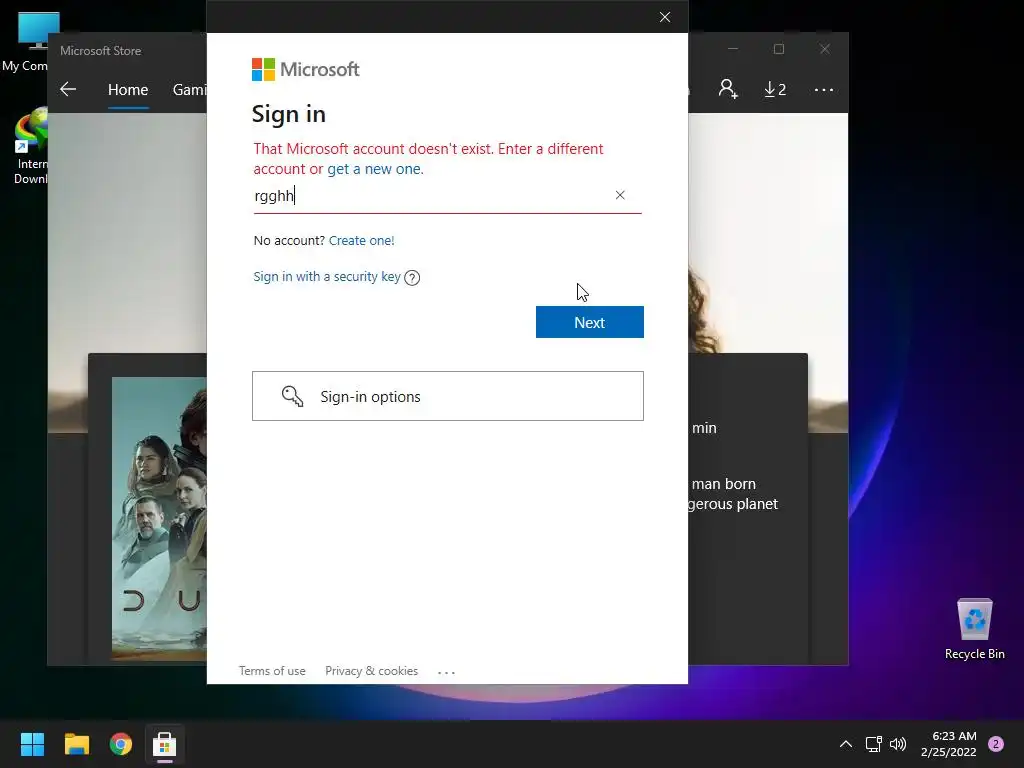
Task: Select Gaming tab in Microsoft Store
Action: pyautogui.click(x=189, y=89)
